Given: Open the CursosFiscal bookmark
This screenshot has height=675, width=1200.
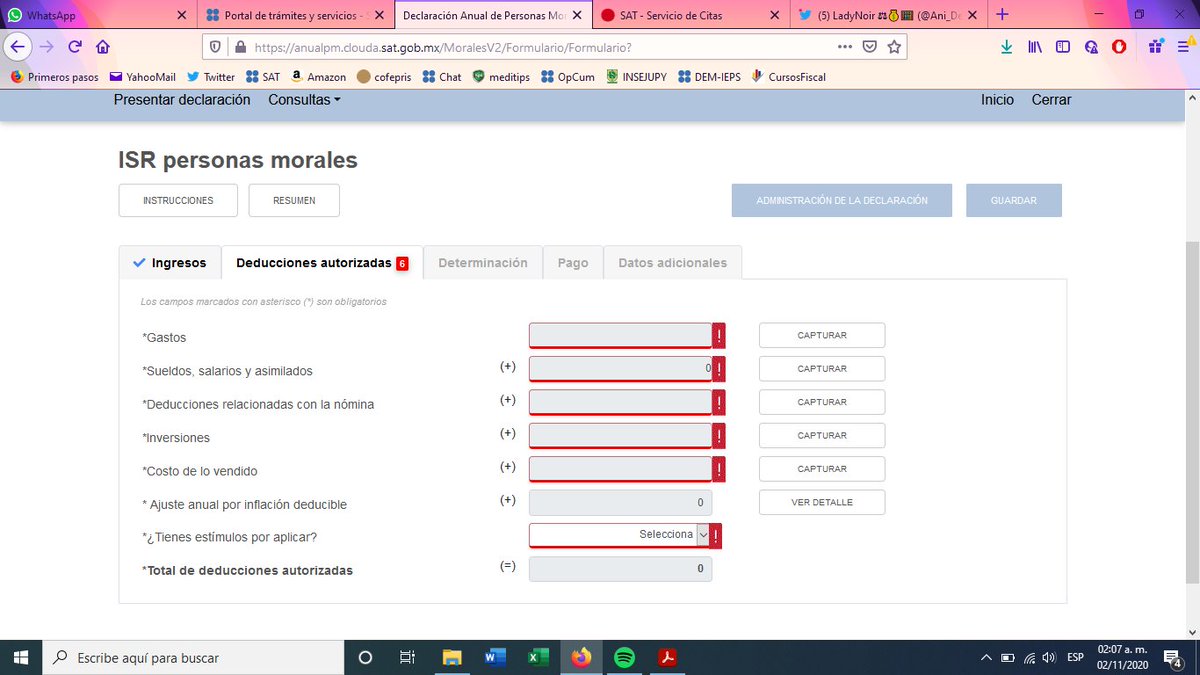Looking at the screenshot, I should pos(788,77).
